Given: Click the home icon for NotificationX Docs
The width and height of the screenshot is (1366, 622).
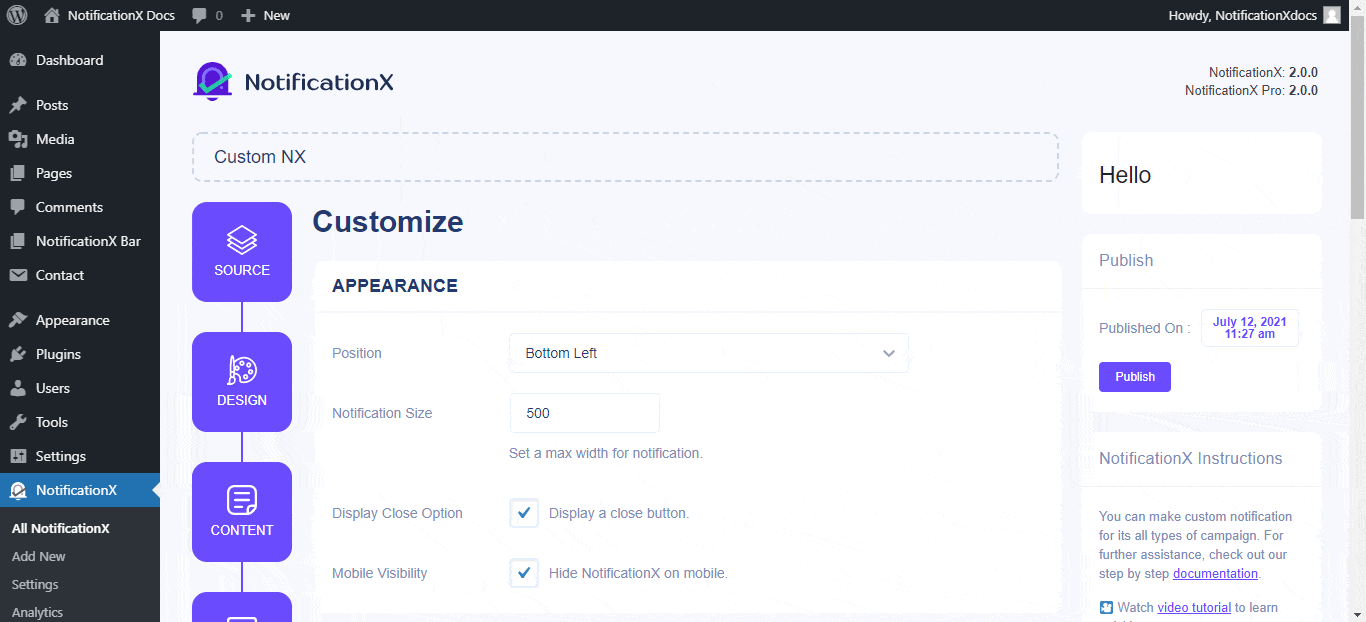Looking at the screenshot, I should (52, 15).
